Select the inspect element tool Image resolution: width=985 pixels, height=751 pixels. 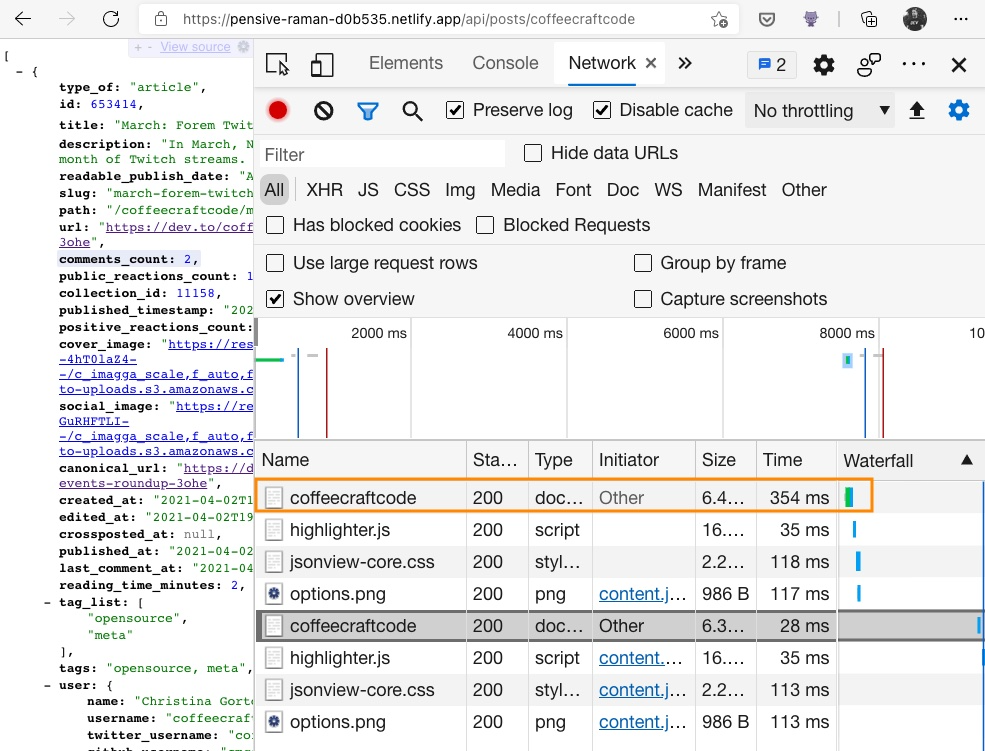(x=277, y=63)
